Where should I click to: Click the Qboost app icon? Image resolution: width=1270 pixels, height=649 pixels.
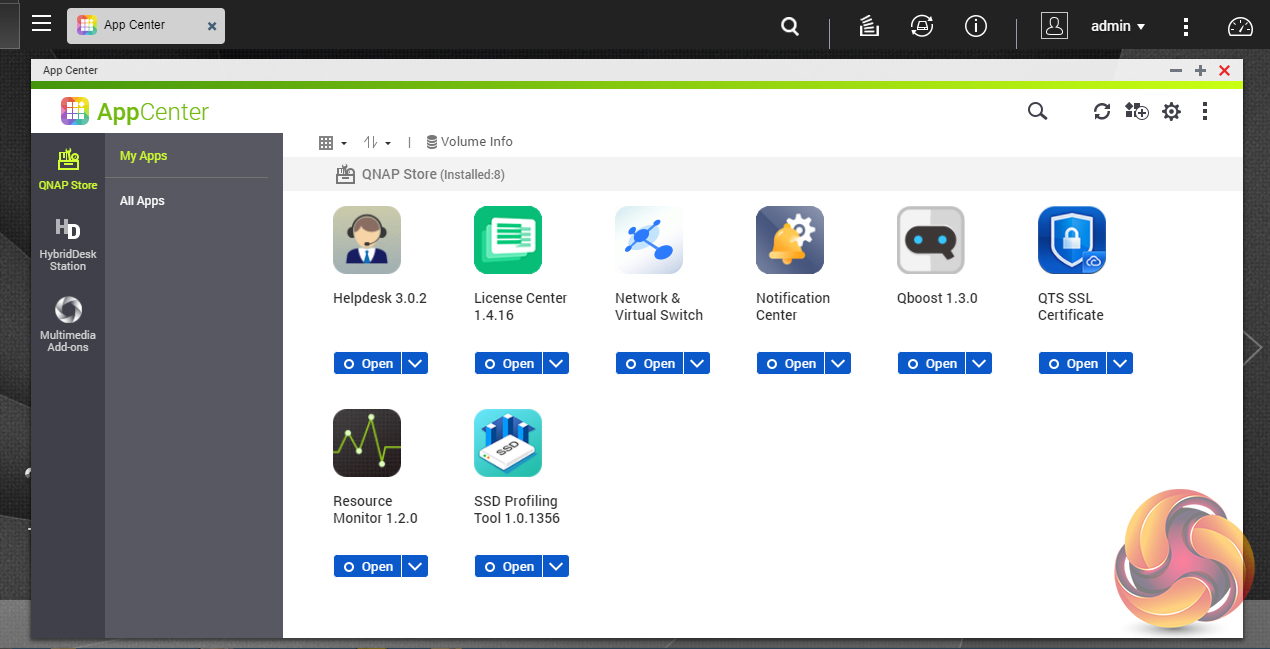click(x=931, y=240)
